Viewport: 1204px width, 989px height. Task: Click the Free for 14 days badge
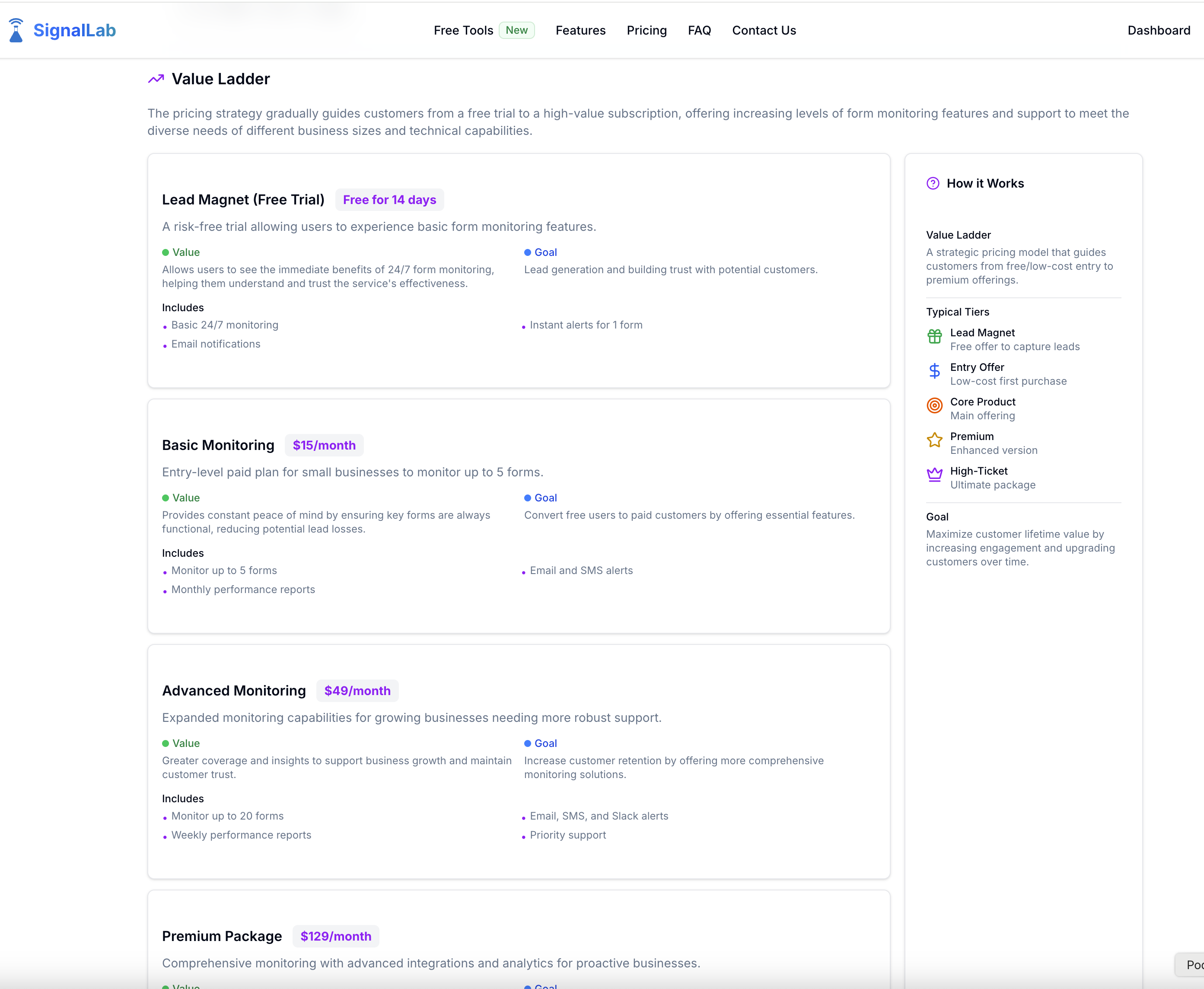(389, 199)
